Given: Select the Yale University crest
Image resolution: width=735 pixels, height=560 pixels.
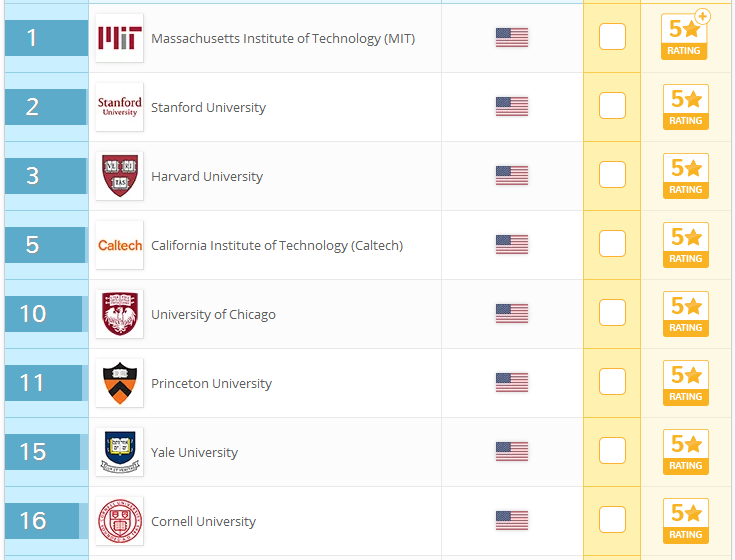Looking at the screenshot, I should pos(120,452).
